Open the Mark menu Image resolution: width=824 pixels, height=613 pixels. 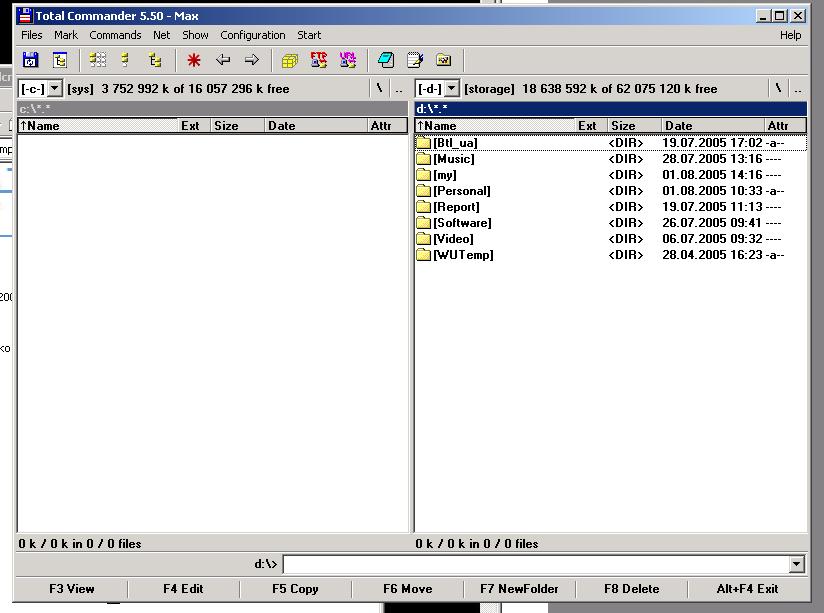66,35
